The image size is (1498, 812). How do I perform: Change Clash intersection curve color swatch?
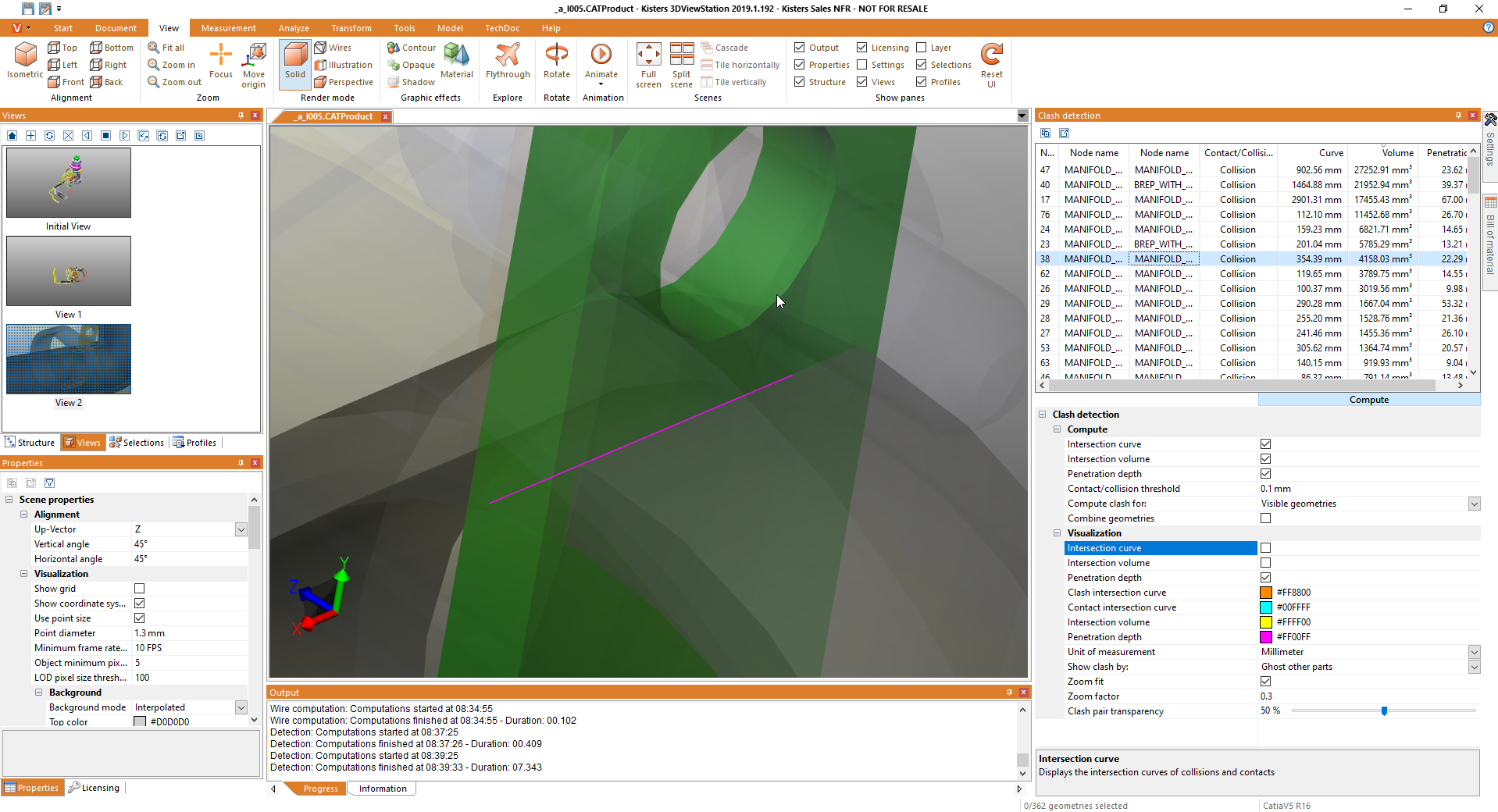click(1266, 593)
